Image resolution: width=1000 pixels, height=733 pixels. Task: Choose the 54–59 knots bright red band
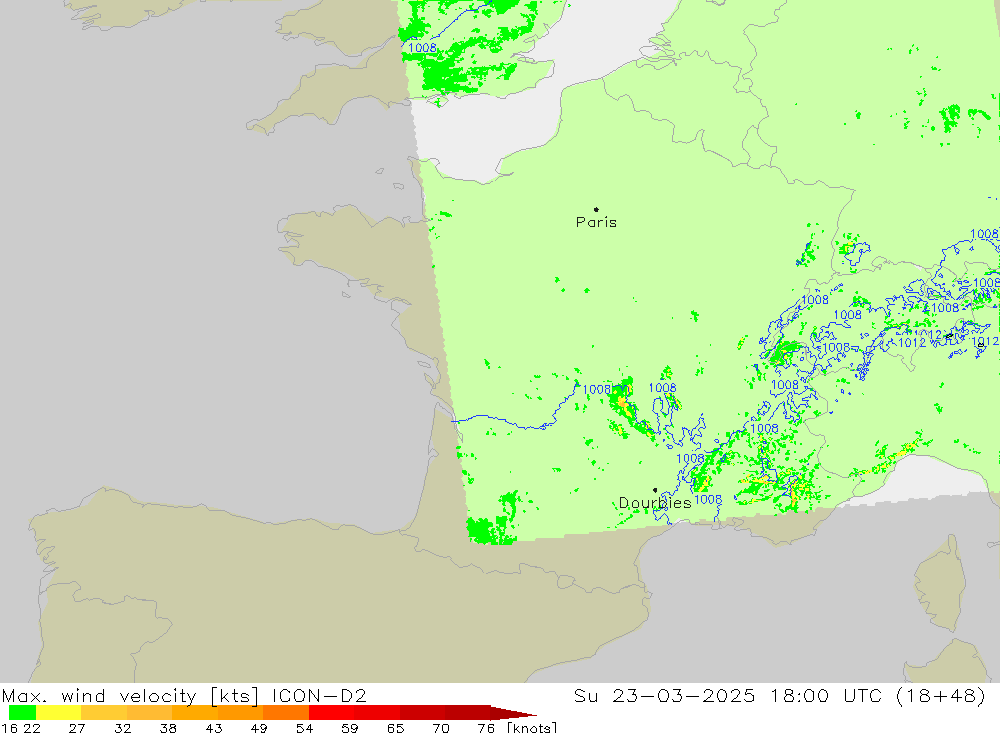(x=331, y=713)
